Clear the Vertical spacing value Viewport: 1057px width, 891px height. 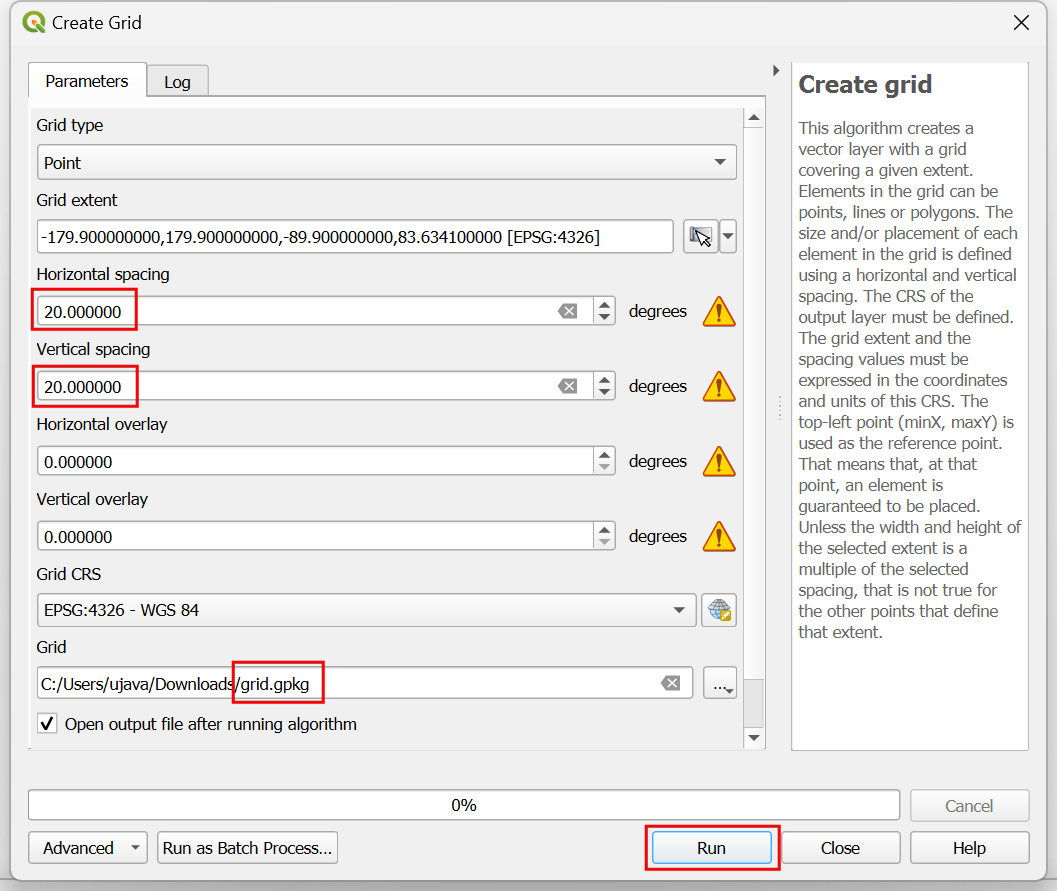(568, 387)
